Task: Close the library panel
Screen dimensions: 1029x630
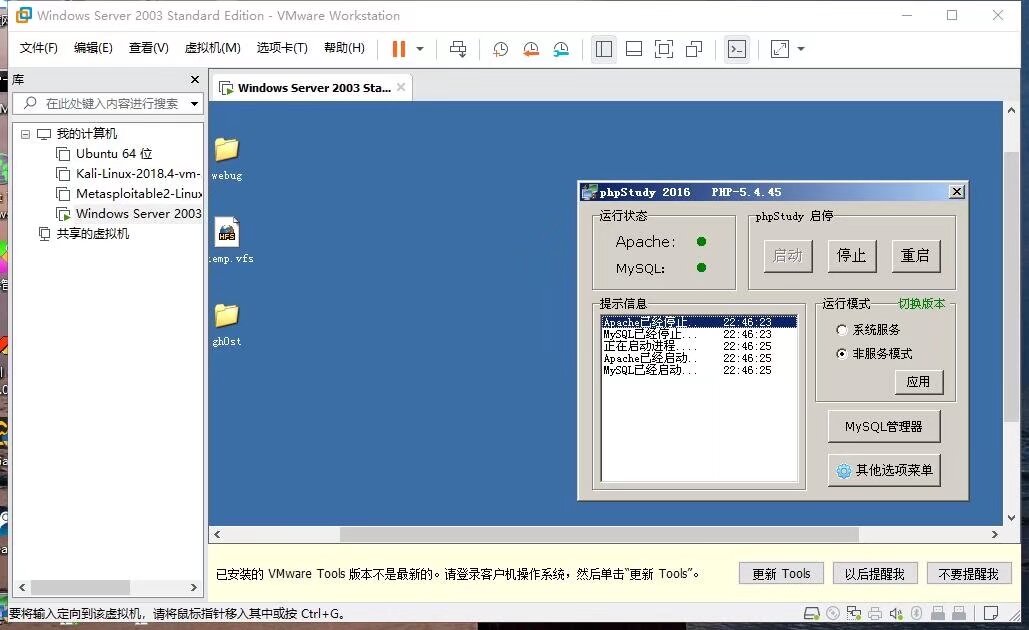Action: click(x=194, y=79)
